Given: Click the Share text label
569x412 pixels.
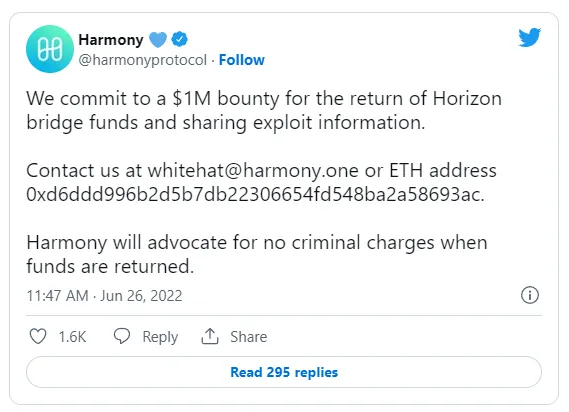Looking at the screenshot, I should point(249,337).
